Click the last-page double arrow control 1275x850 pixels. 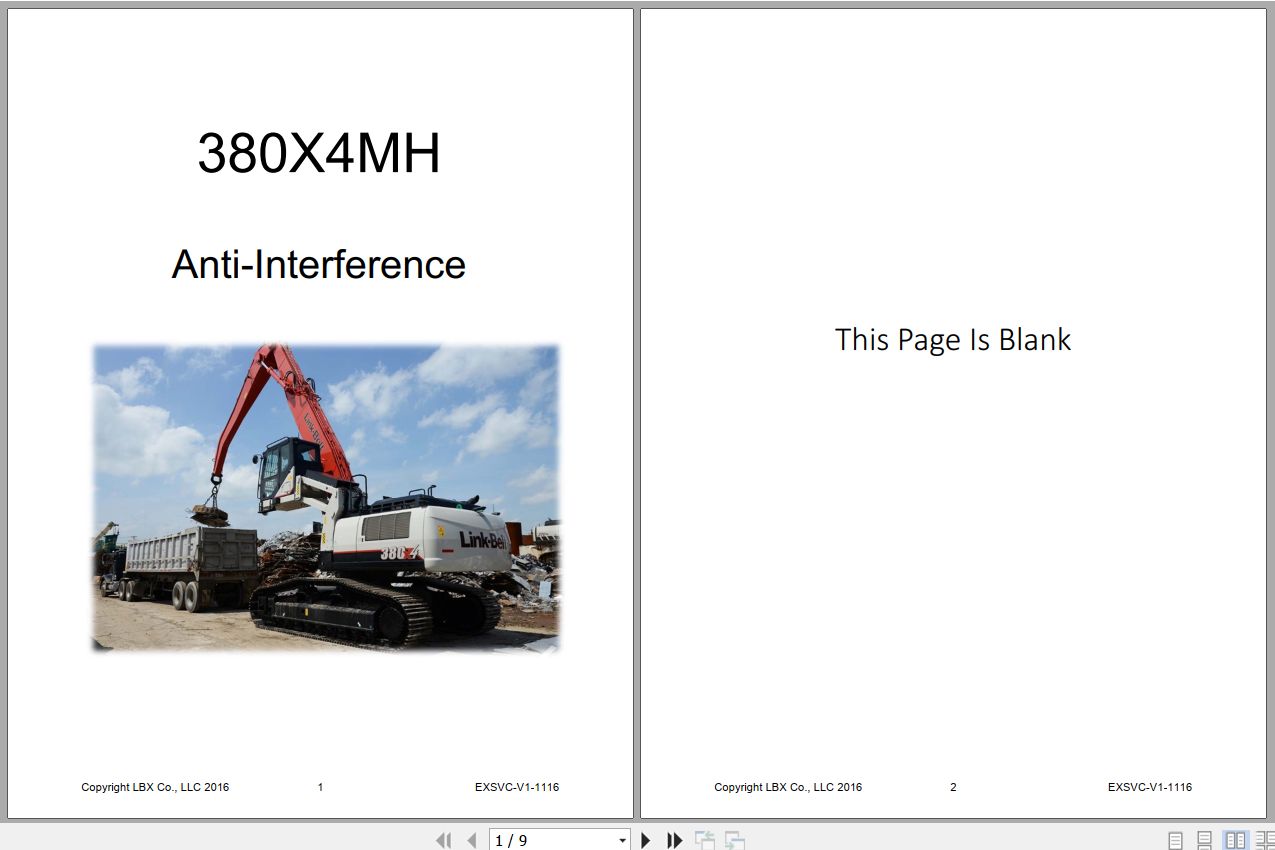pos(673,840)
